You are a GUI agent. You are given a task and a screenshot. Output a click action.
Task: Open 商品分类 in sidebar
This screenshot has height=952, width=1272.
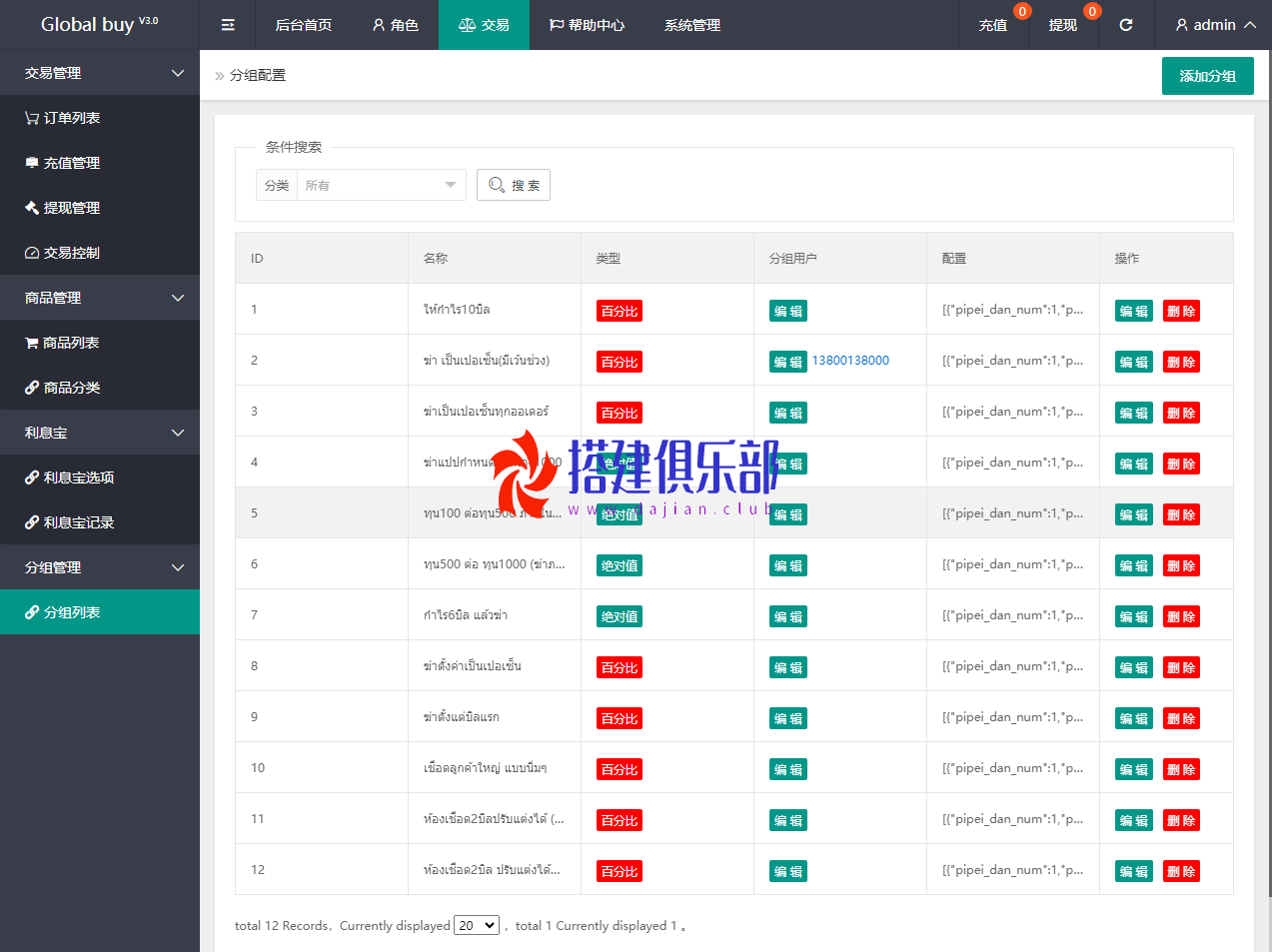(x=100, y=388)
